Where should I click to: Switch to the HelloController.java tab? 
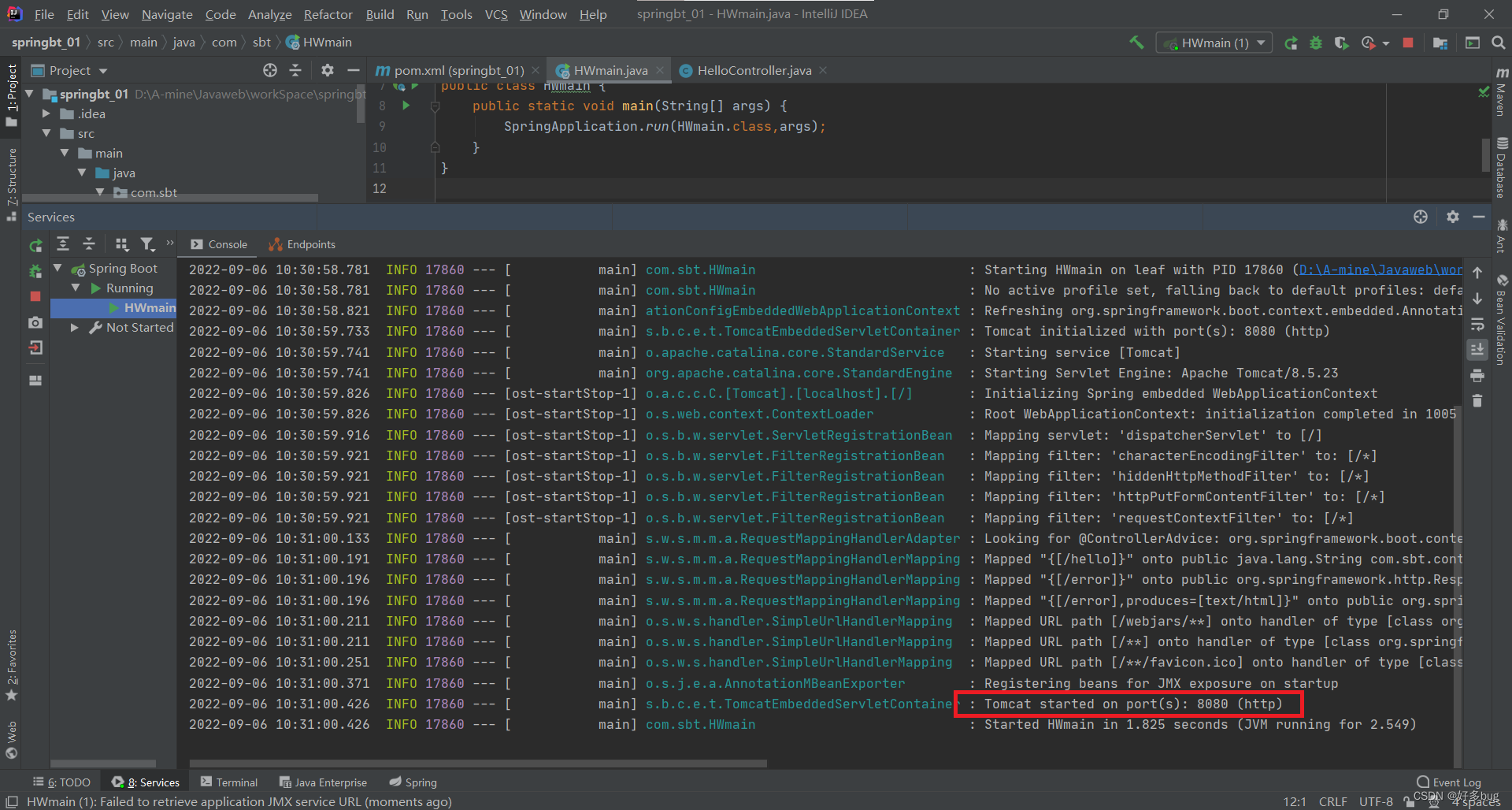pos(754,70)
